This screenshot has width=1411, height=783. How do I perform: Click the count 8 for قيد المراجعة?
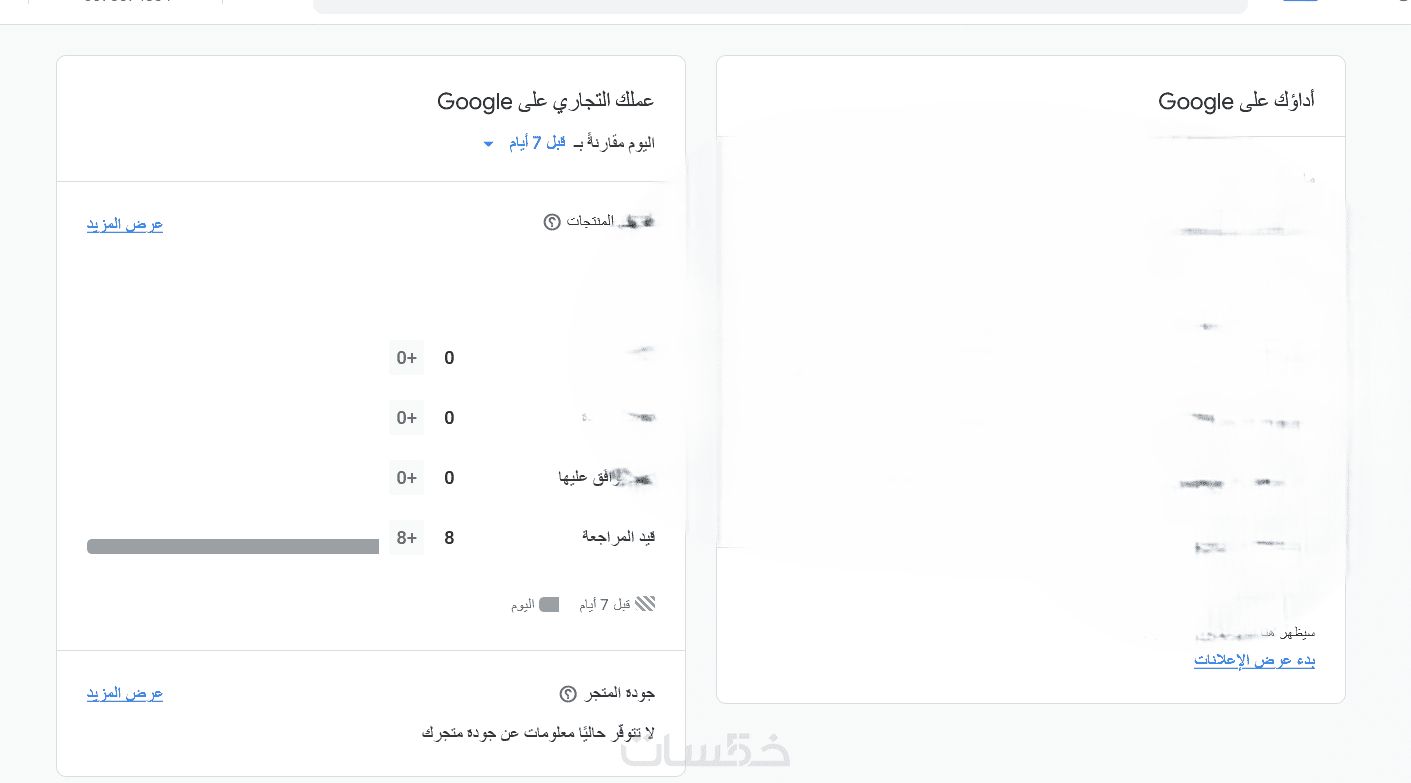pyautogui.click(x=449, y=538)
